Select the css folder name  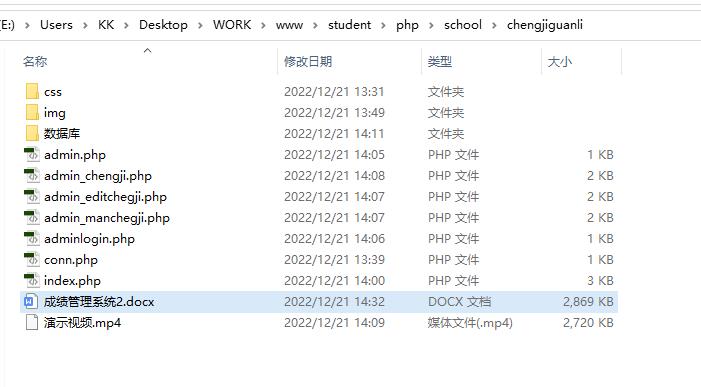tap(53, 92)
